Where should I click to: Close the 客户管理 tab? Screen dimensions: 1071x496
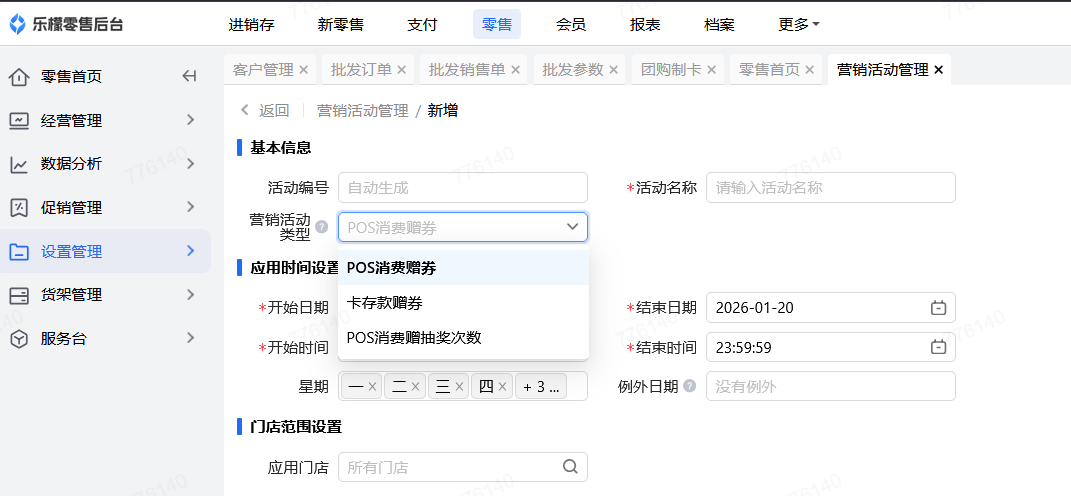tap(304, 70)
